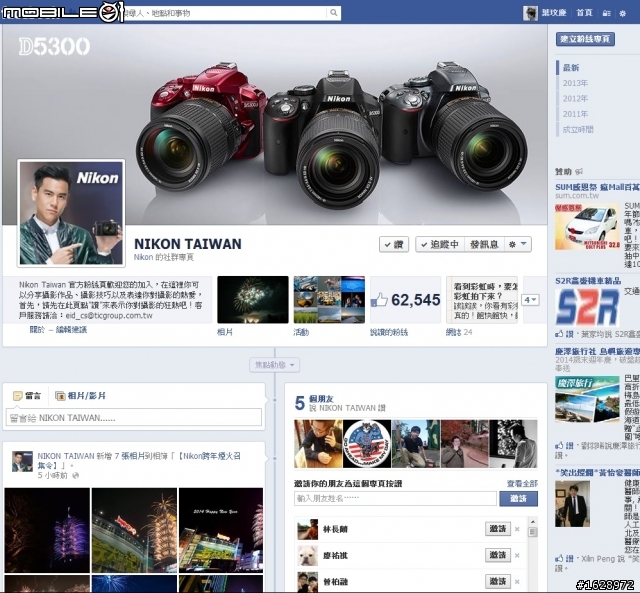Switch to the 相片/影片 composer tab
The image size is (640, 593).
click(81, 396)
